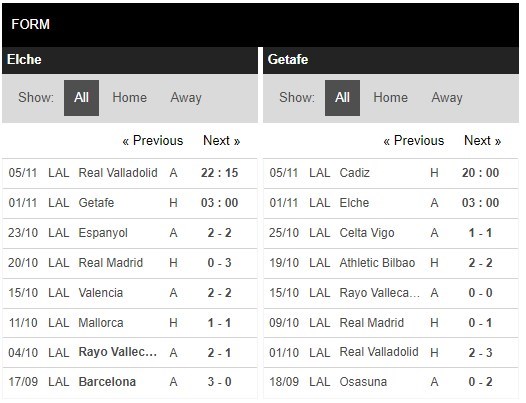The image size is (526, 403).
Task: Go to Previous matches in Getafe list
Action: point(414,141)
